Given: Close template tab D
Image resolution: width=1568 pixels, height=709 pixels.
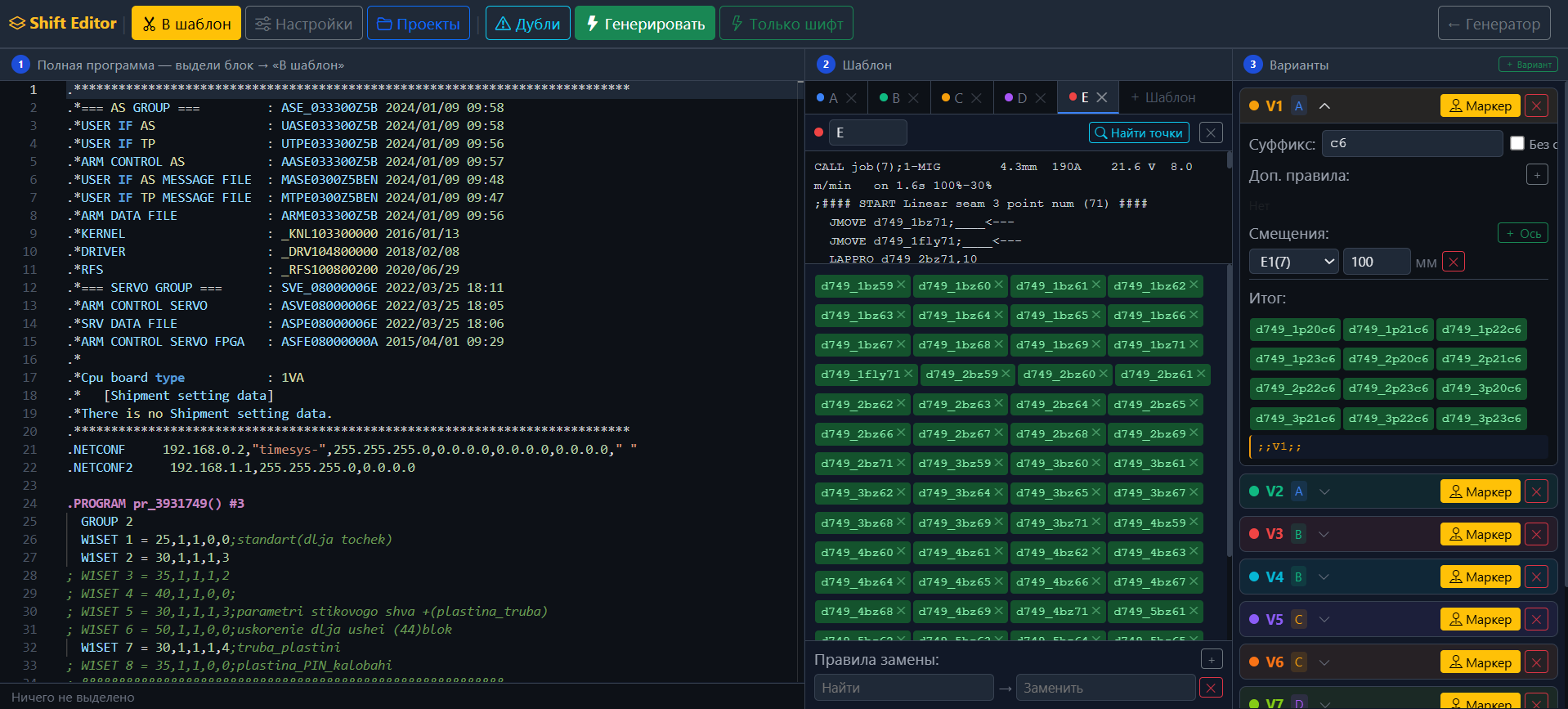Looking at the screenshot, I should tap(1040, 98).
